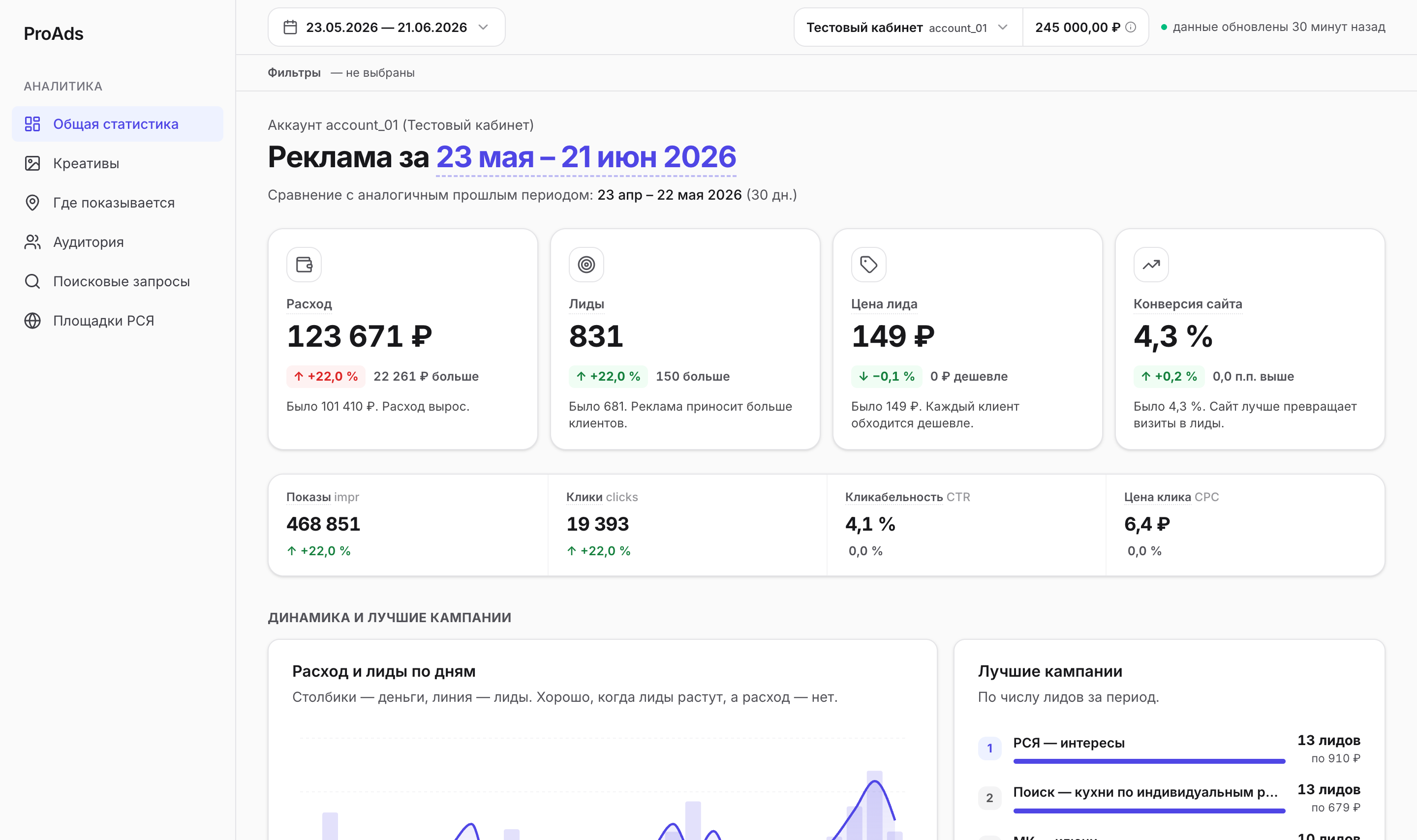
Task: Click the Лиды metric label
Action: click(586, 304)
